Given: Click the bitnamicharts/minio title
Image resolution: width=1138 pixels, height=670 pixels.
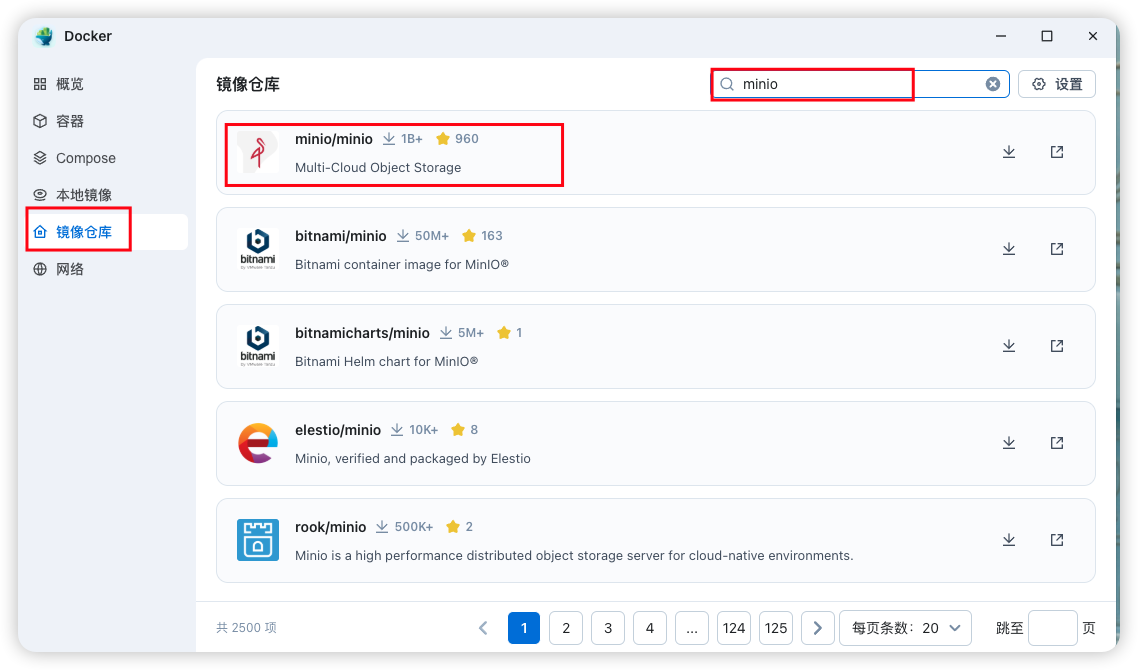Looking at the screenshot, I should coord(362,332).
